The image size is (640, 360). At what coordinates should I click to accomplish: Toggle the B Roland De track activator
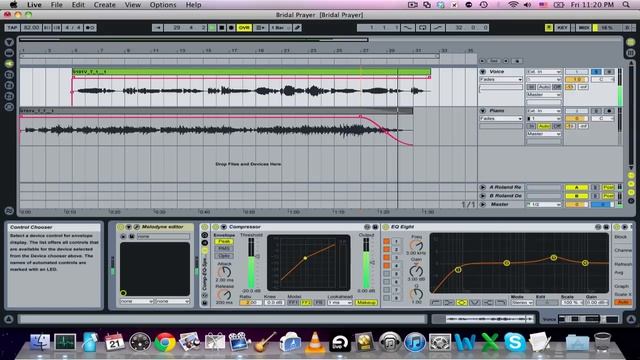(x=576, y=196)
